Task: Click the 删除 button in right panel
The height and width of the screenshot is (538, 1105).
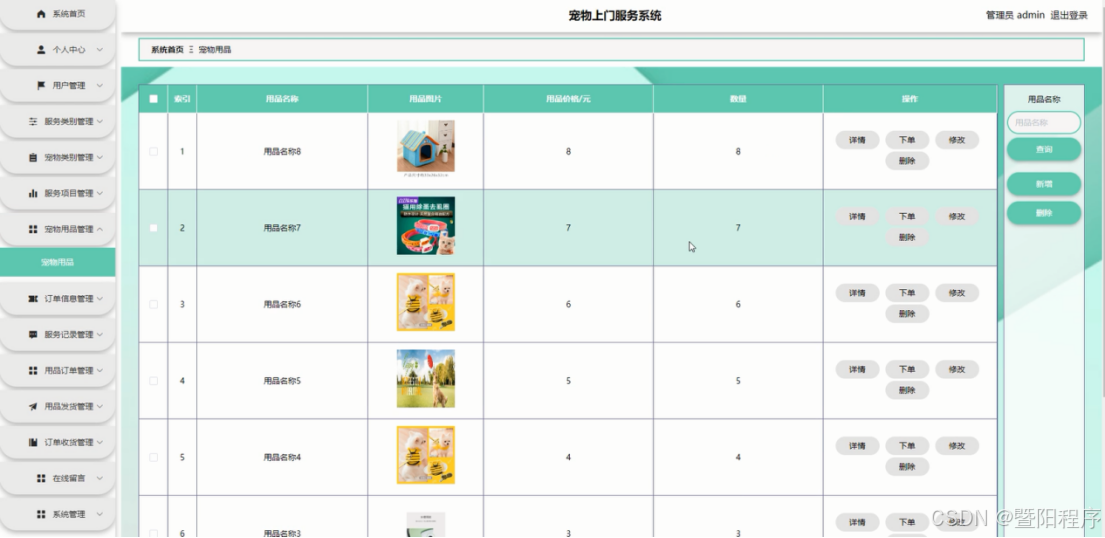Action: pos(1044,213)
